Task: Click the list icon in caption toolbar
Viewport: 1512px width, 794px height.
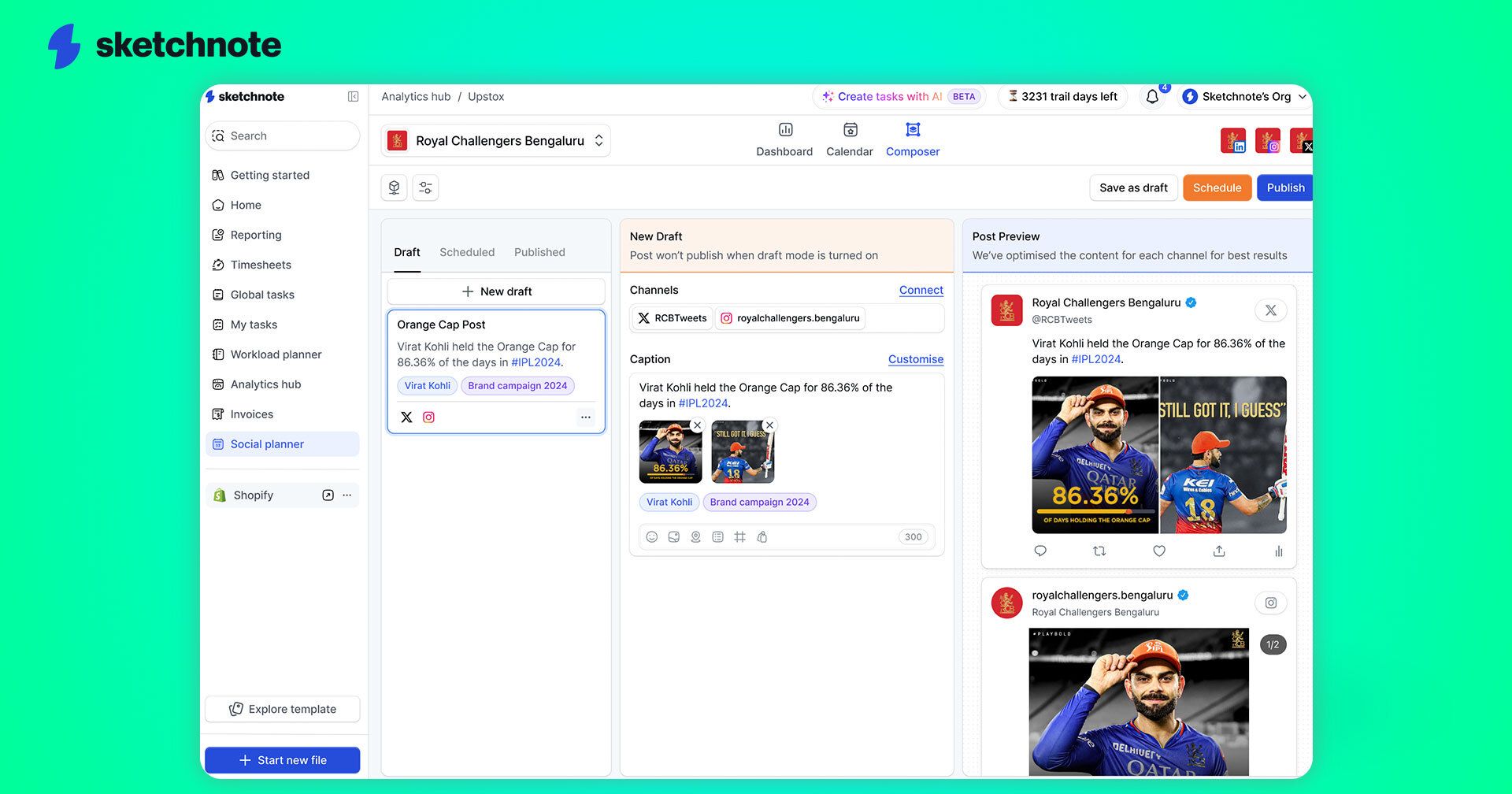Action: pos(717,537)
